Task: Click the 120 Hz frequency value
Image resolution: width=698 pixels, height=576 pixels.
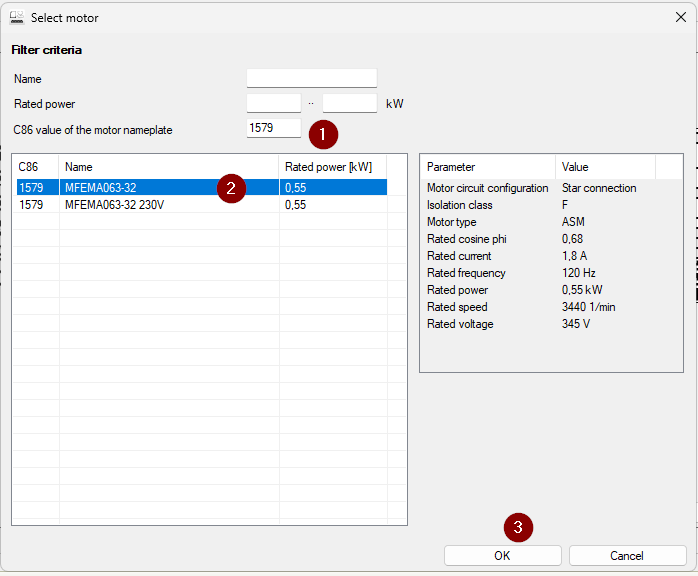Action: [x=578, y=273]
